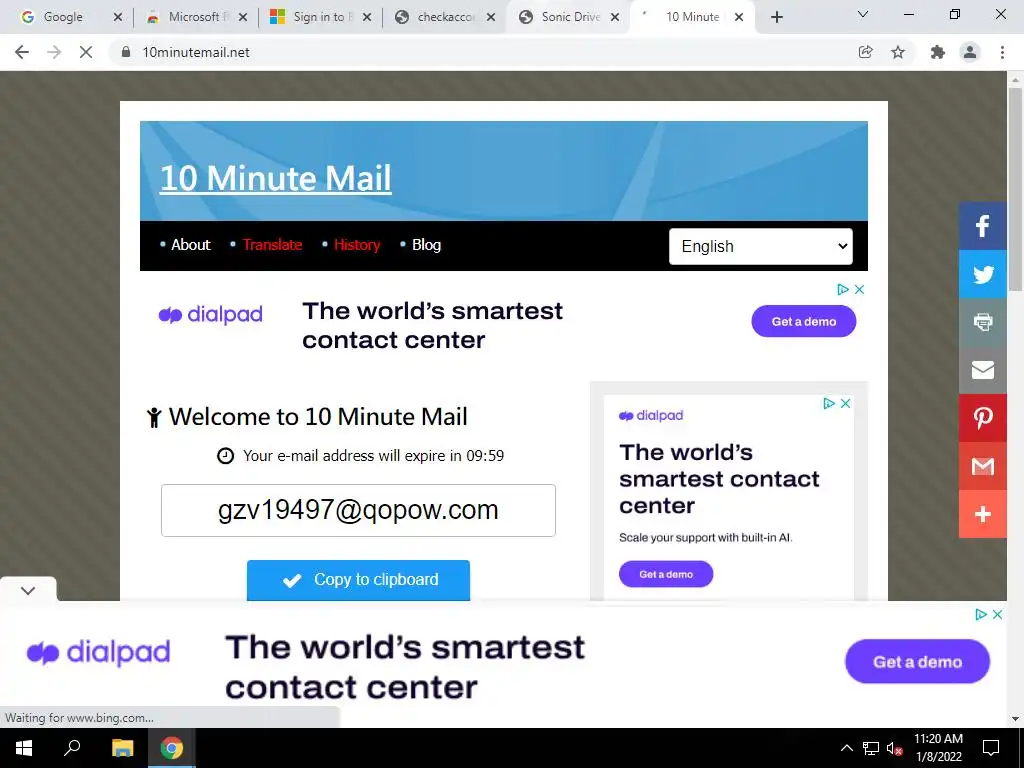This screenshot has height=768, width=1024.
Task: Open the Translate menu item
Action: 272,245
